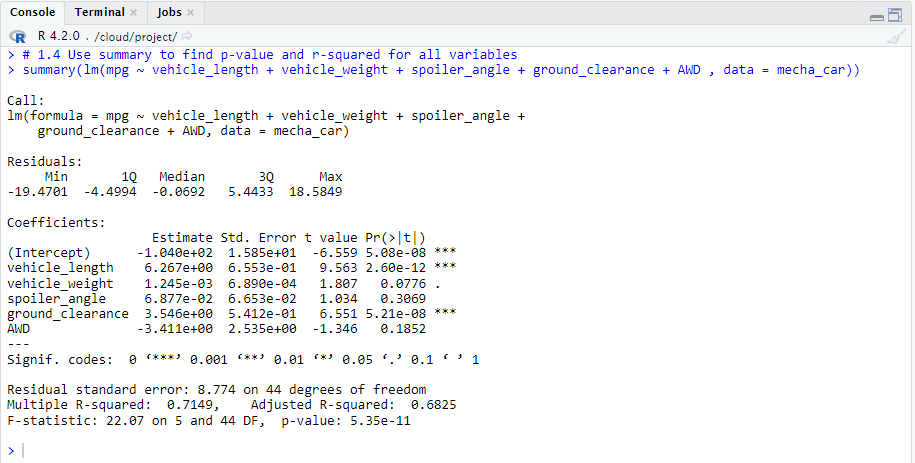Click the Residual standard error line
915x463 pixels.
(x=216, y=389)
